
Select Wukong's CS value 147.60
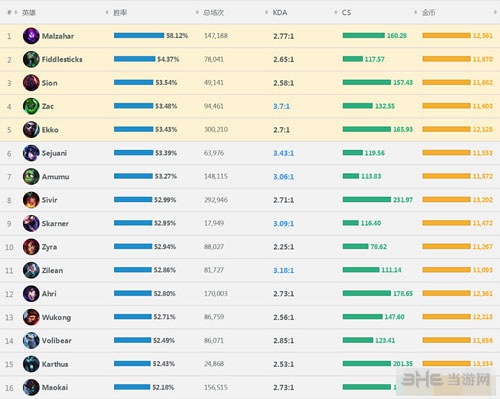tap(394, 317)
